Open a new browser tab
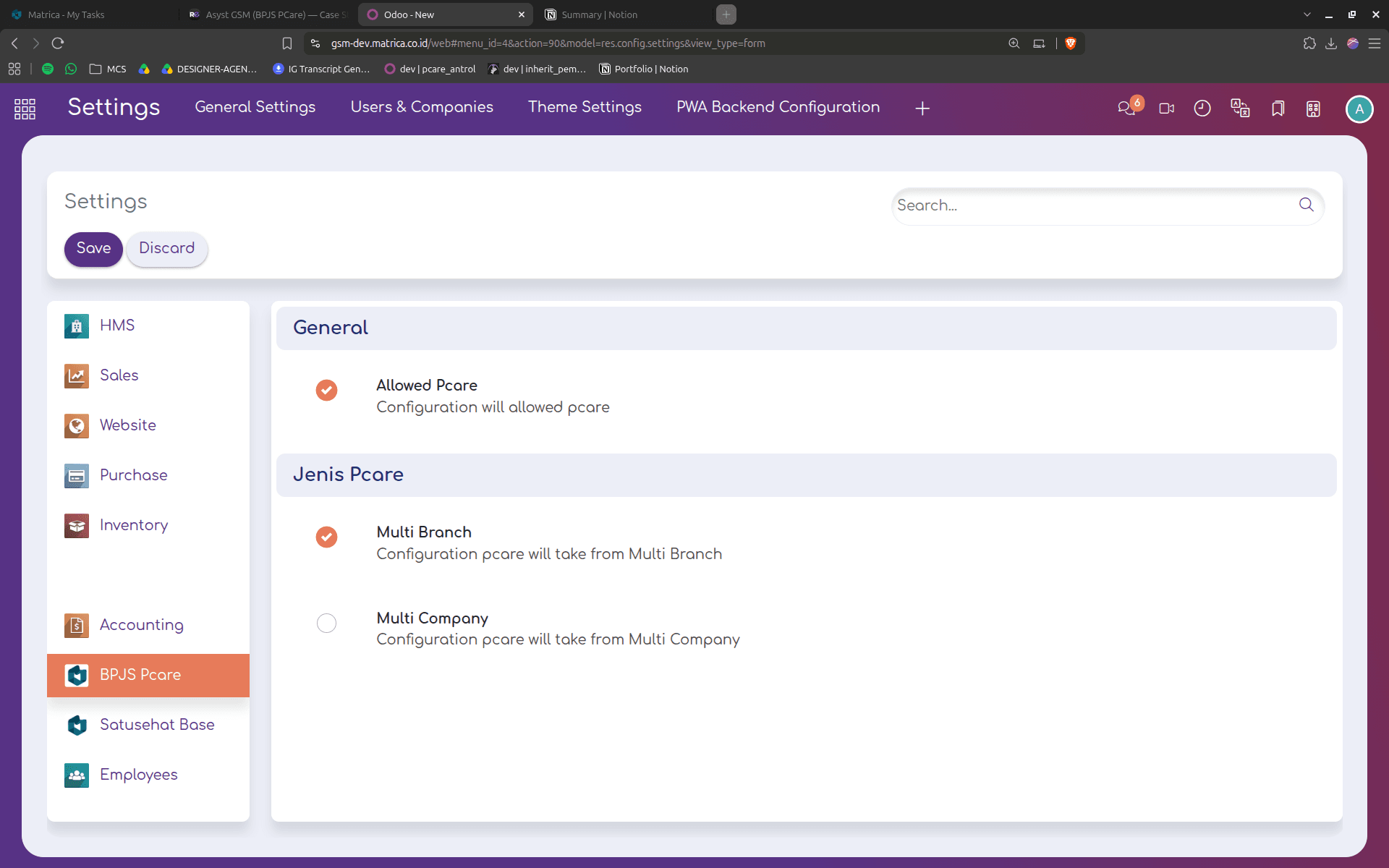 pyautogui.click(x=726, y=14)
